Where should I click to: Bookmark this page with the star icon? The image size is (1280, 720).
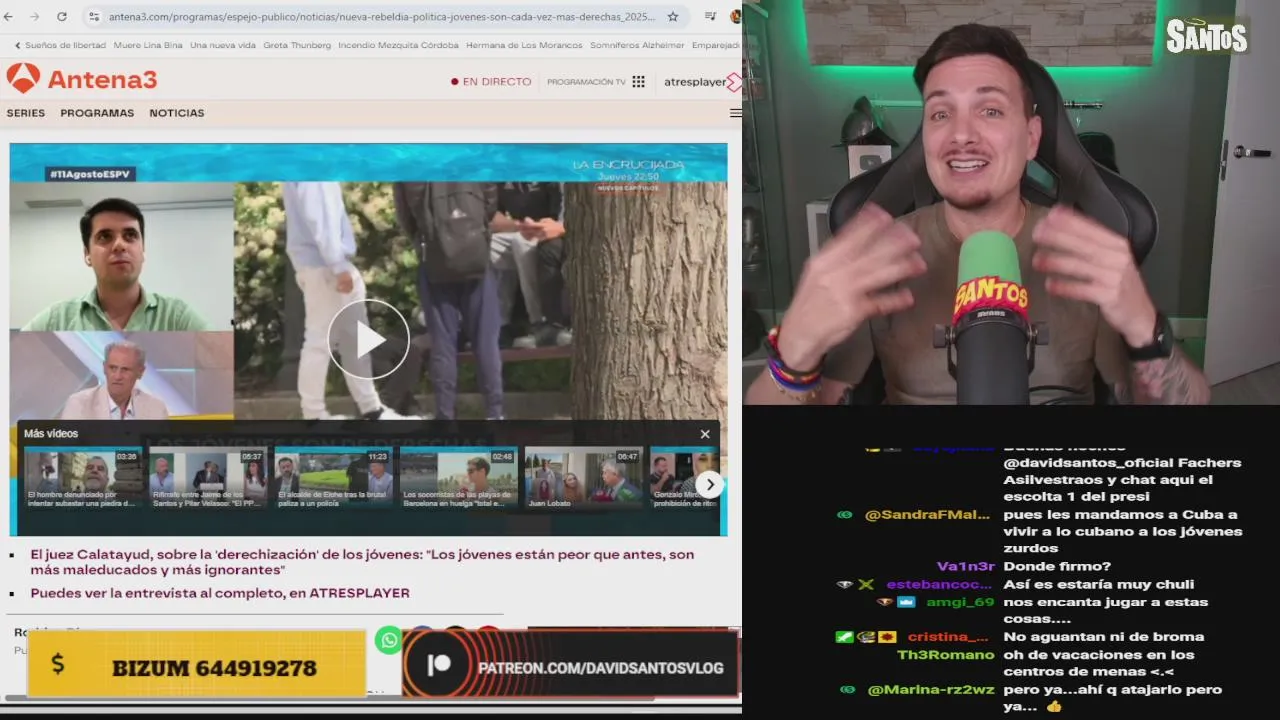coord(673,17)
